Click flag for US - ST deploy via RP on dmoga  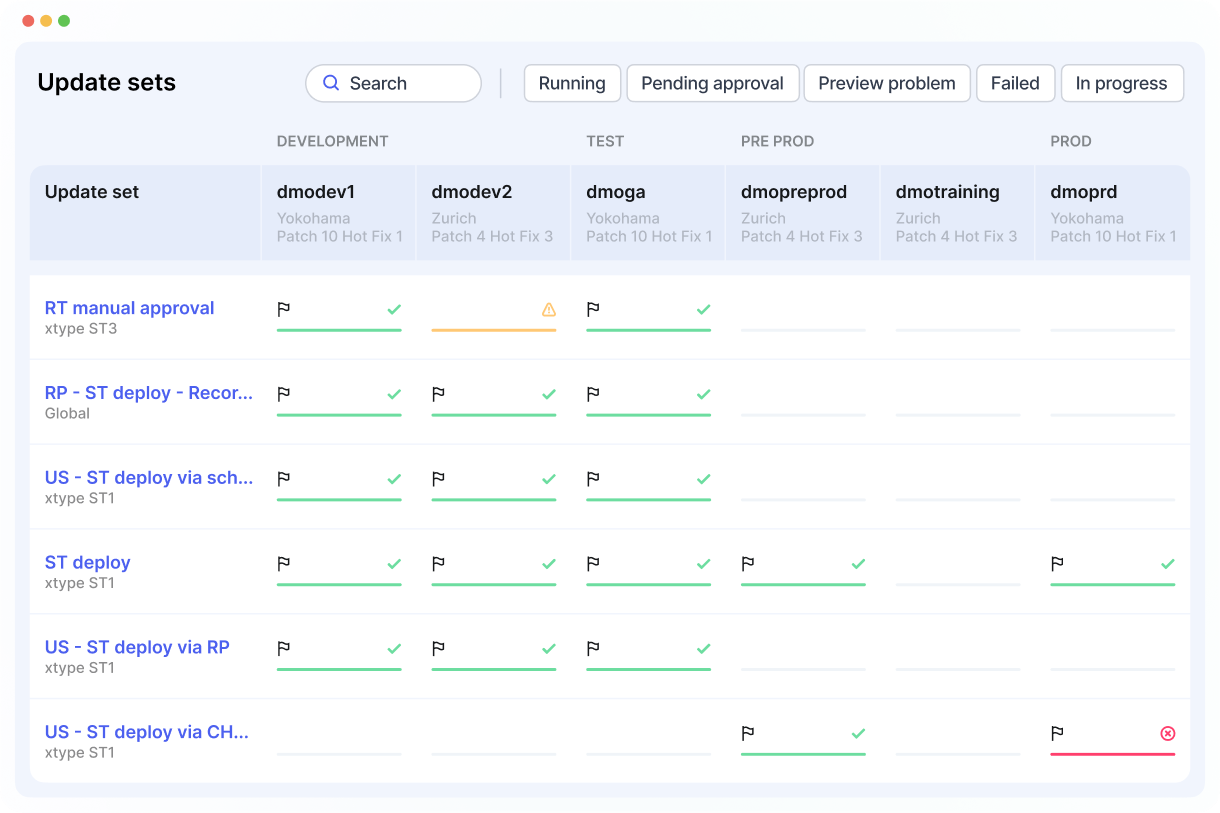(x=593, y=648)
